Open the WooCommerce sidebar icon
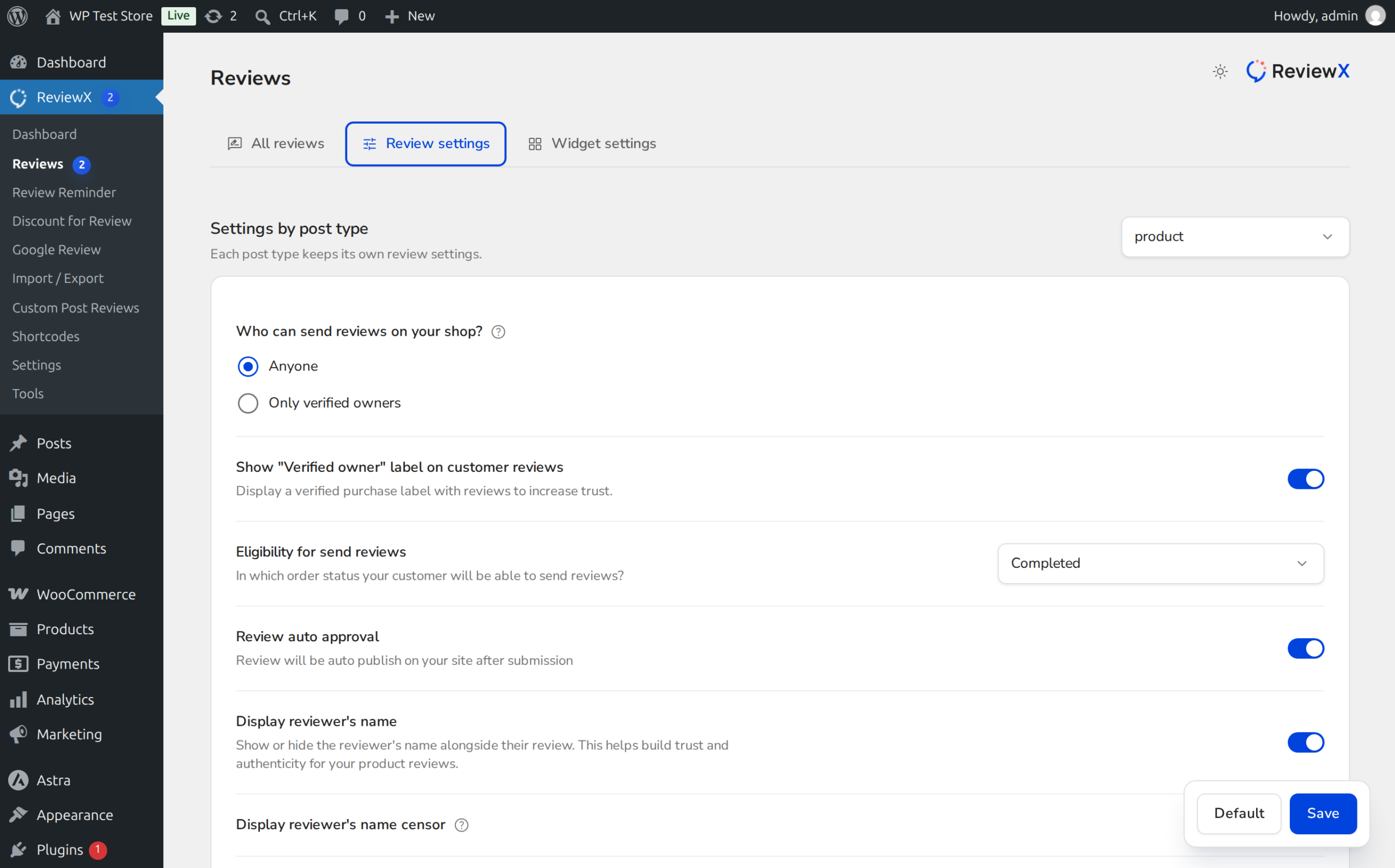Screen dimensions: 1395x868 (x=19, y=594)
